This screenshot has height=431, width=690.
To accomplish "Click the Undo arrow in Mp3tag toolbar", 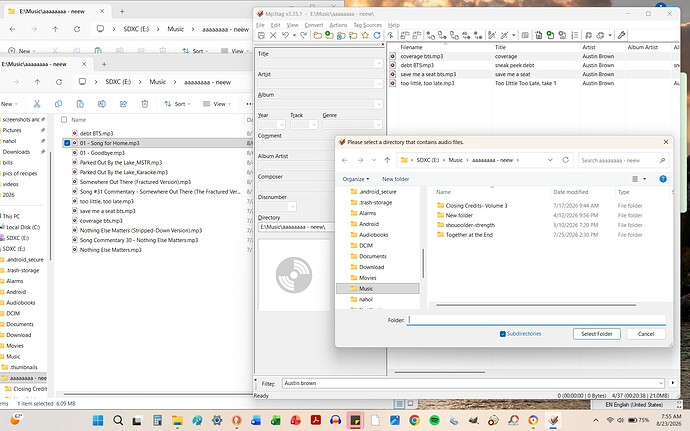I will click(x=285, y=35).
